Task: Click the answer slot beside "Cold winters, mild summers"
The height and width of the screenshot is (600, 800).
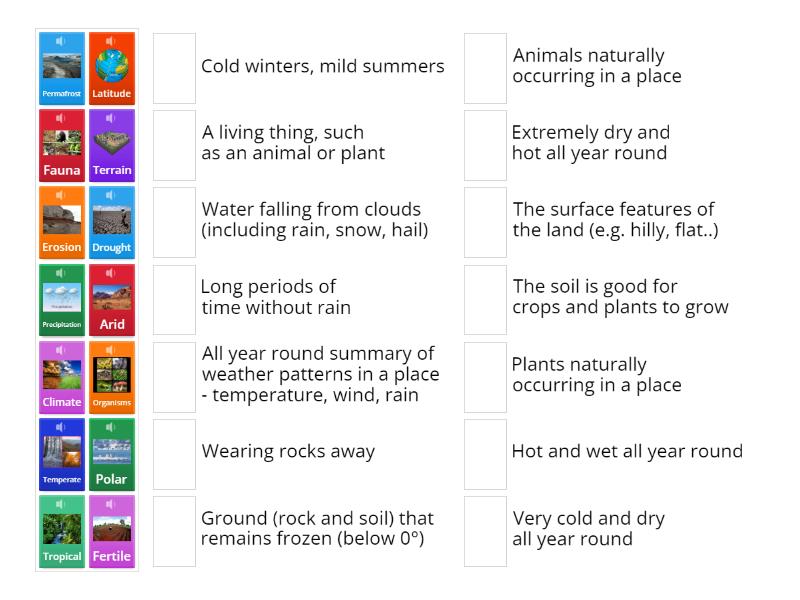Action: [172, 67]
